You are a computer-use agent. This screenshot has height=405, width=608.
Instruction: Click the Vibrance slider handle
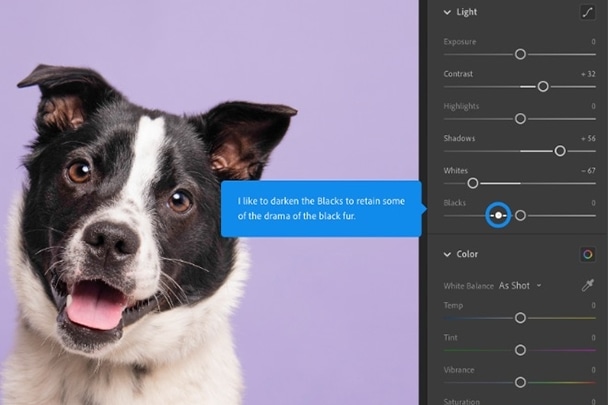pyautogui.click(x=520, y=382)
